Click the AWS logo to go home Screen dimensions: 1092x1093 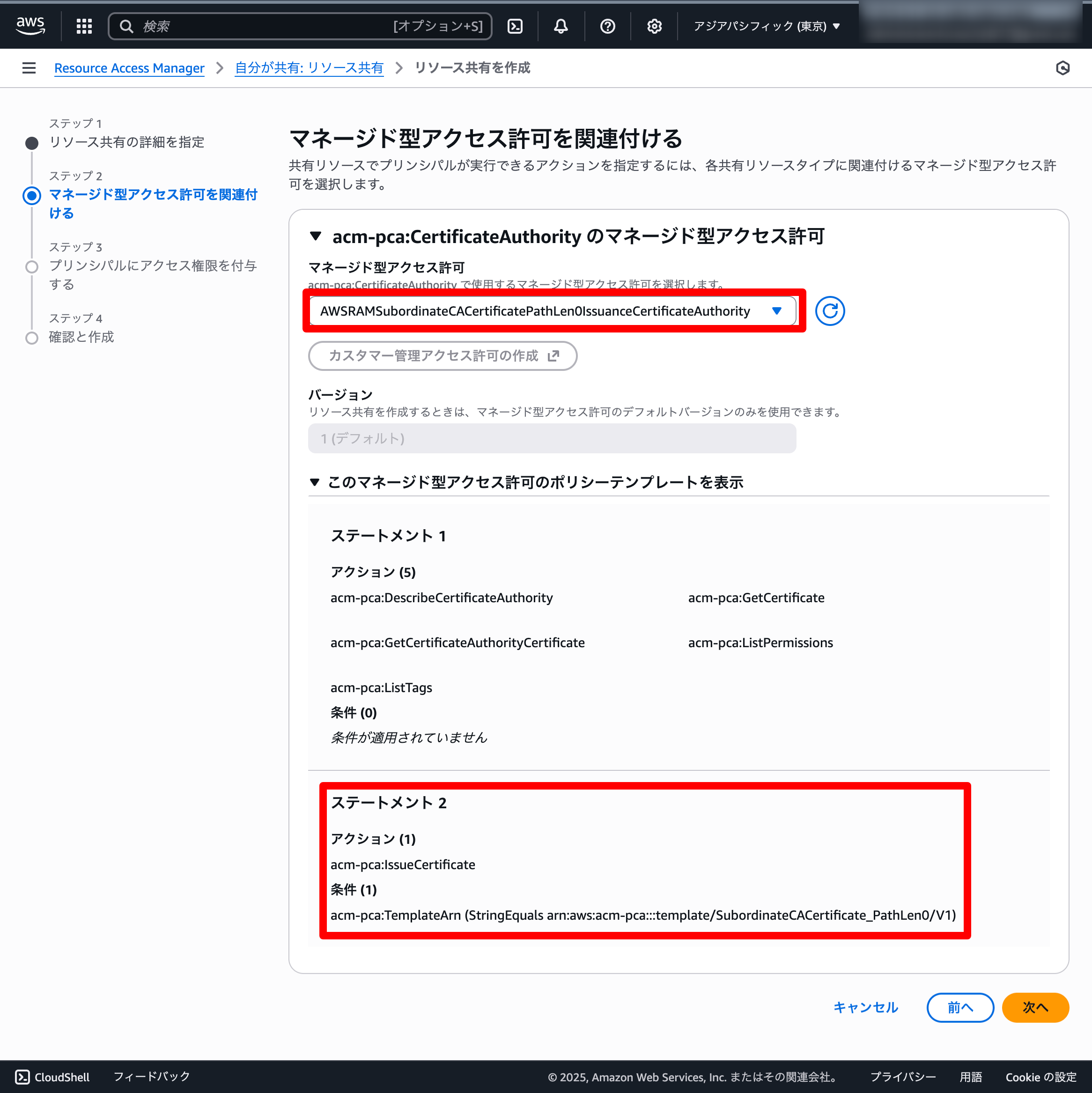(30, 25)
